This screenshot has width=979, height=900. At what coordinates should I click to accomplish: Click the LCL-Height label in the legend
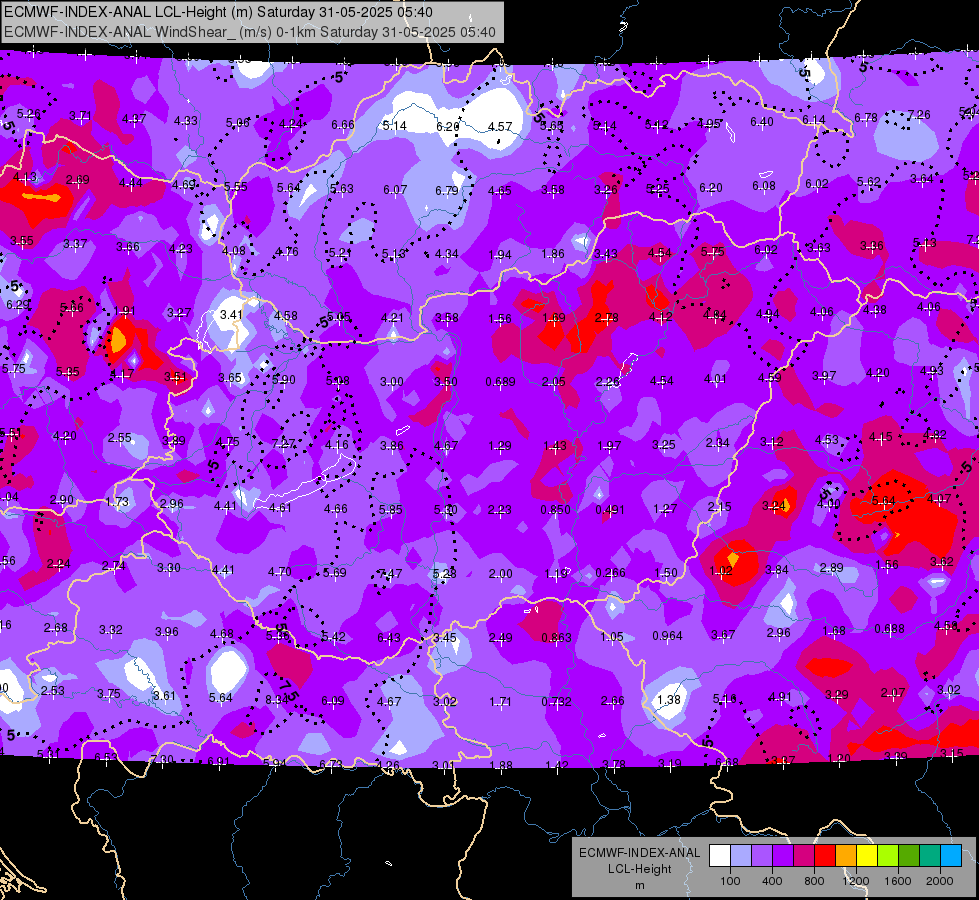tap(639, 869)
